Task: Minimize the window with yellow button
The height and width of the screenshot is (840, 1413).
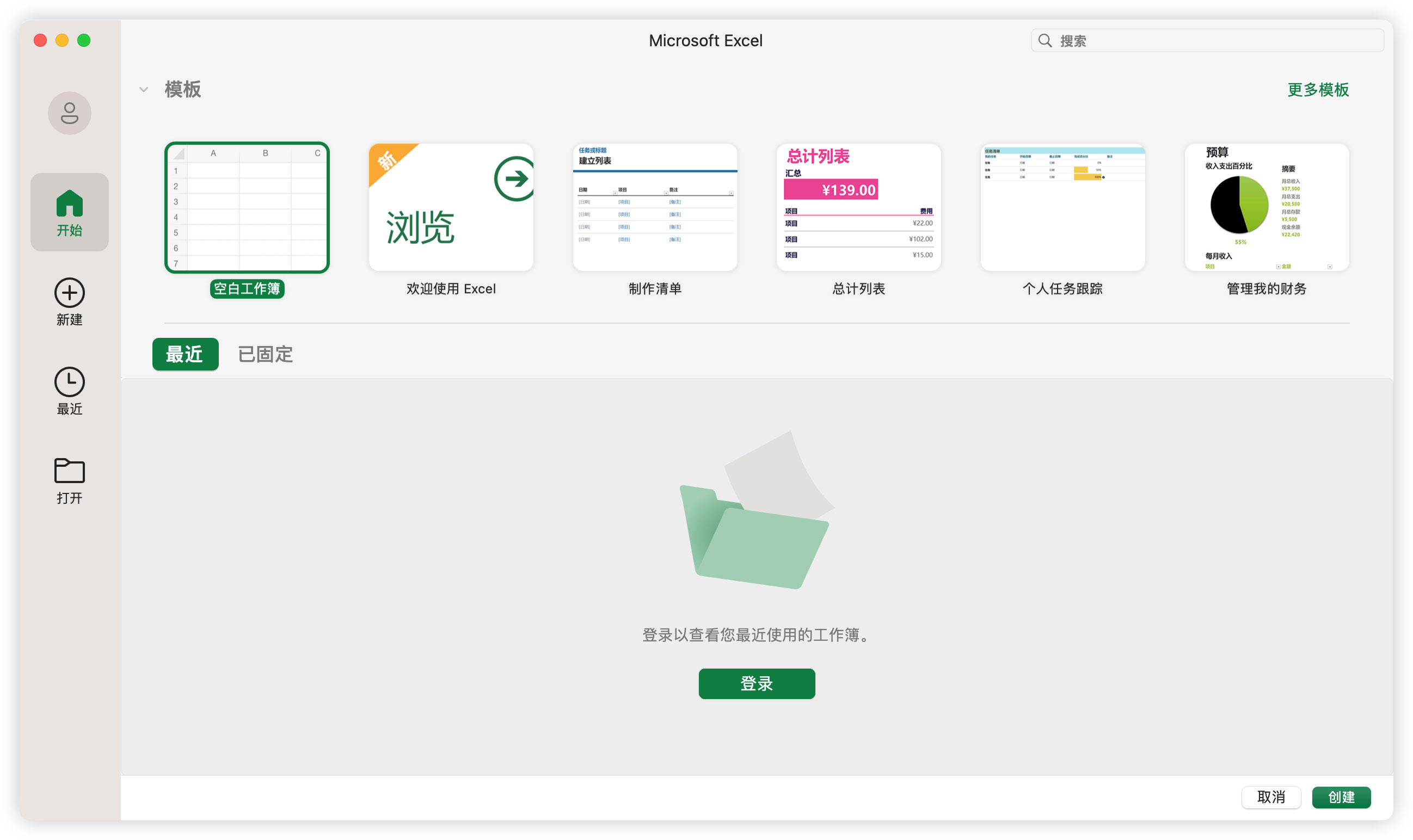Action: (62, 40)
